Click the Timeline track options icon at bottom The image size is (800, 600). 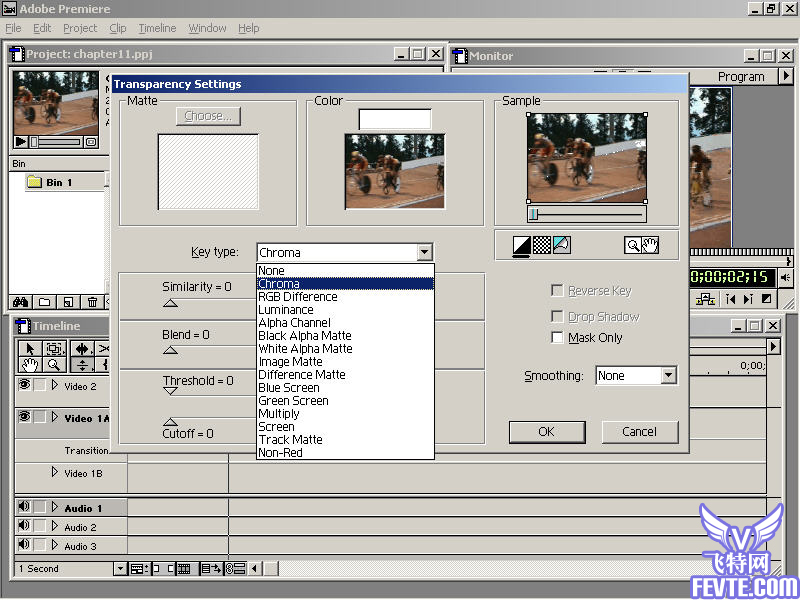[x=139, y=568]
